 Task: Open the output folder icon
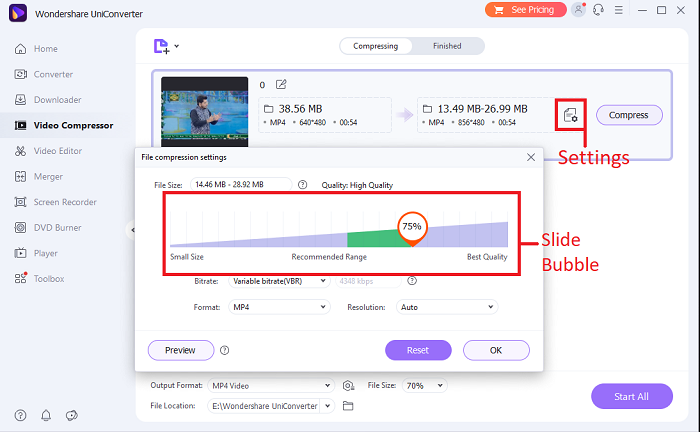(348, 406)
